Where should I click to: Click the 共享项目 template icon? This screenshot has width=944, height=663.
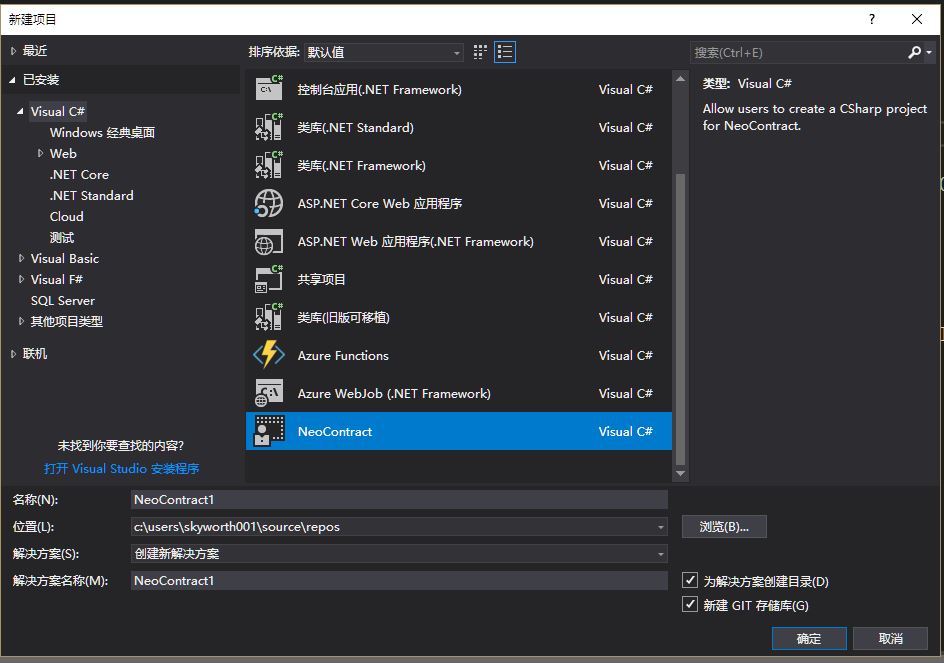tap(269, 279)
